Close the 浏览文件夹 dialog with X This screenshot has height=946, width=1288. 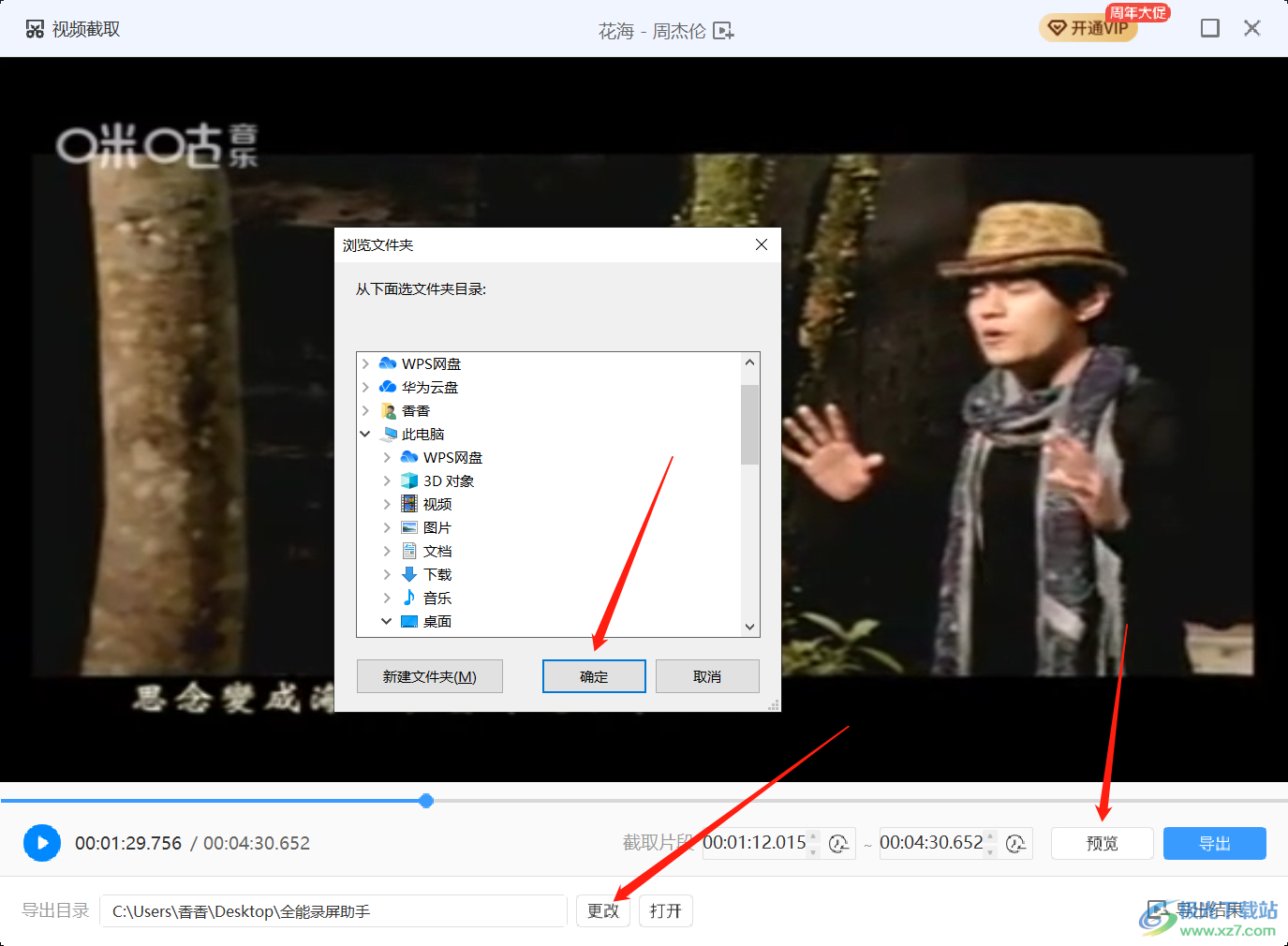point(762,244)
